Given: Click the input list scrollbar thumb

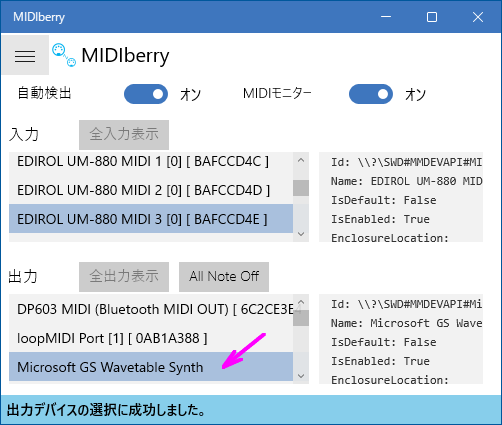Looking at the screenshot, I should pos(301,188).
